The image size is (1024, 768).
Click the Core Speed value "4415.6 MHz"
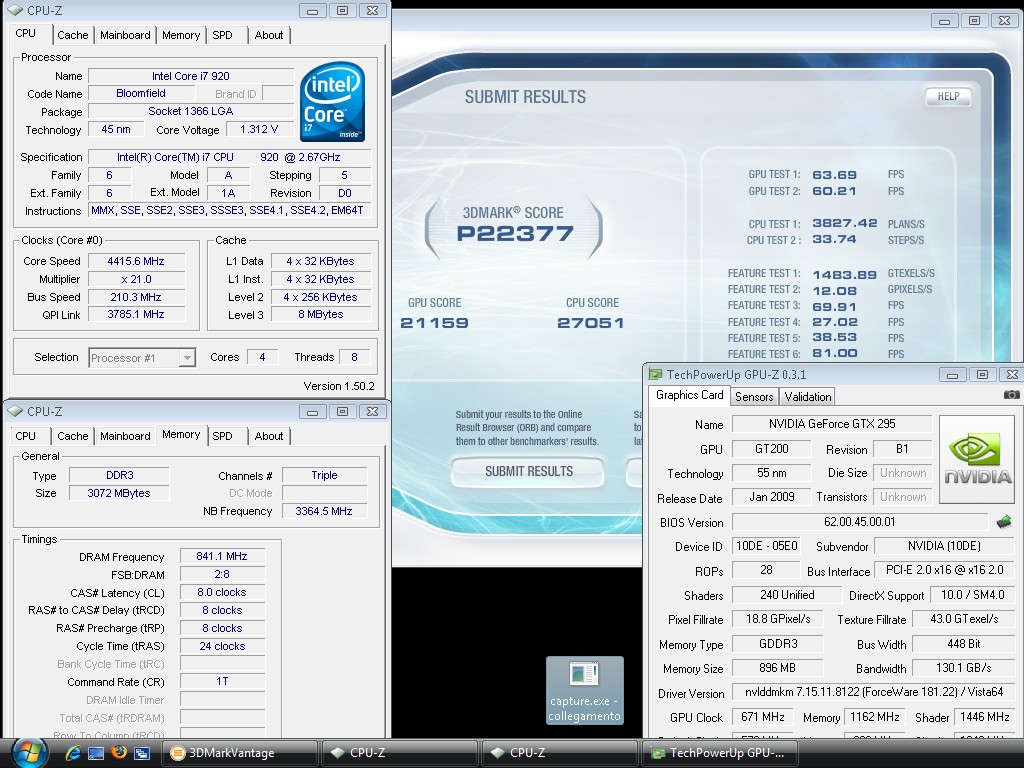[x=136, y=261]
